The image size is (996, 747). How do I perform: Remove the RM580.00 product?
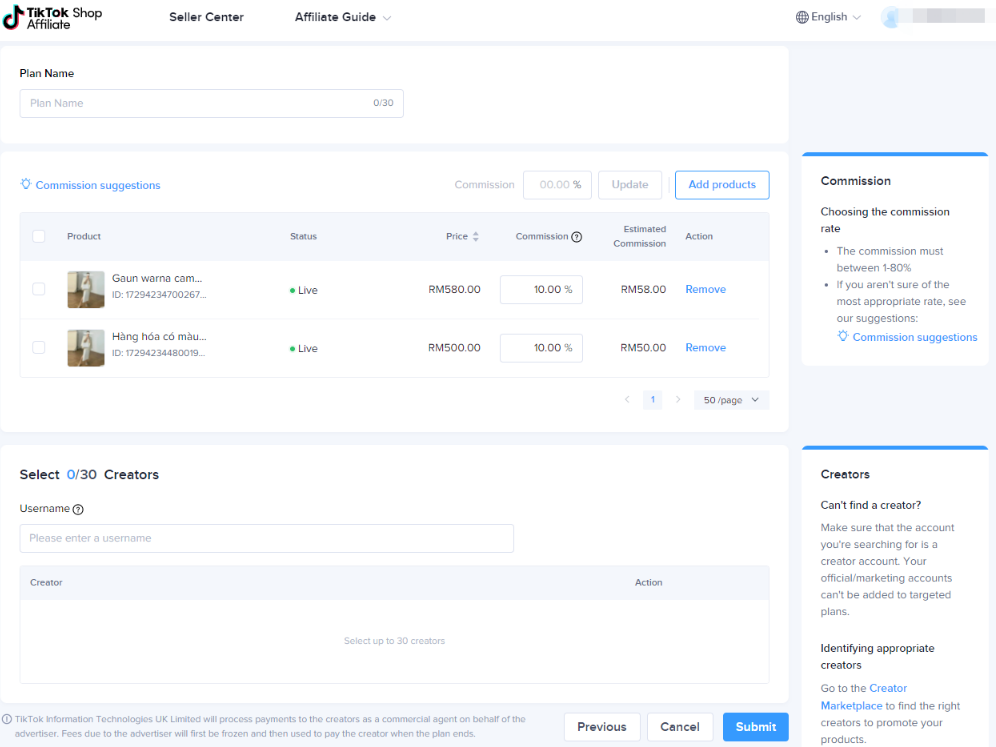point(705,289)
